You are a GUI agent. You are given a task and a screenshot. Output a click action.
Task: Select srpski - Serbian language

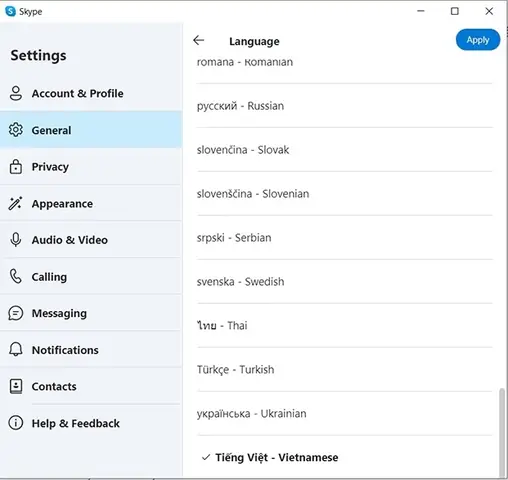[x=345, y=238]
